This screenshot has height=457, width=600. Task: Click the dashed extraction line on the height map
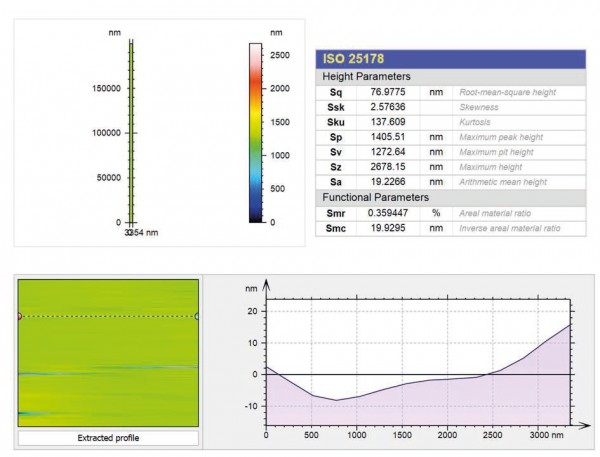click(x=108, y=316)
